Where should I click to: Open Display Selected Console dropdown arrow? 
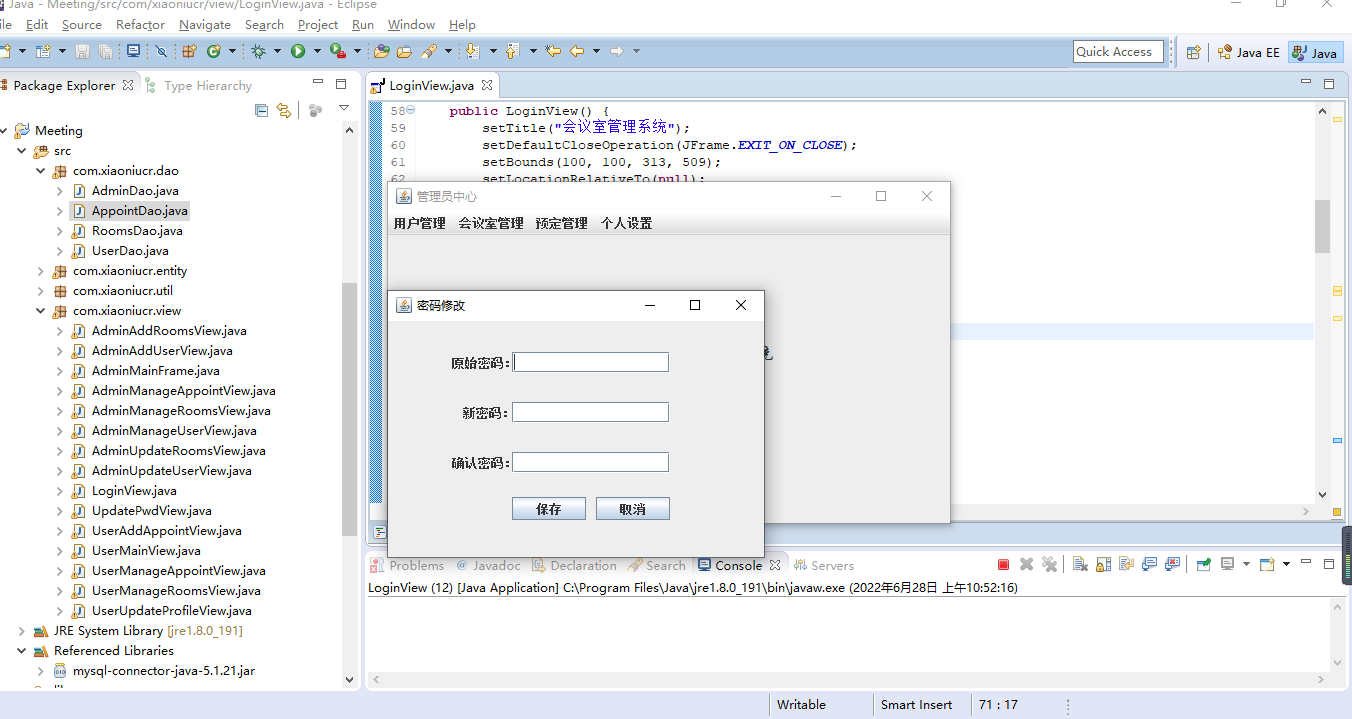(x=1246, y=565)
